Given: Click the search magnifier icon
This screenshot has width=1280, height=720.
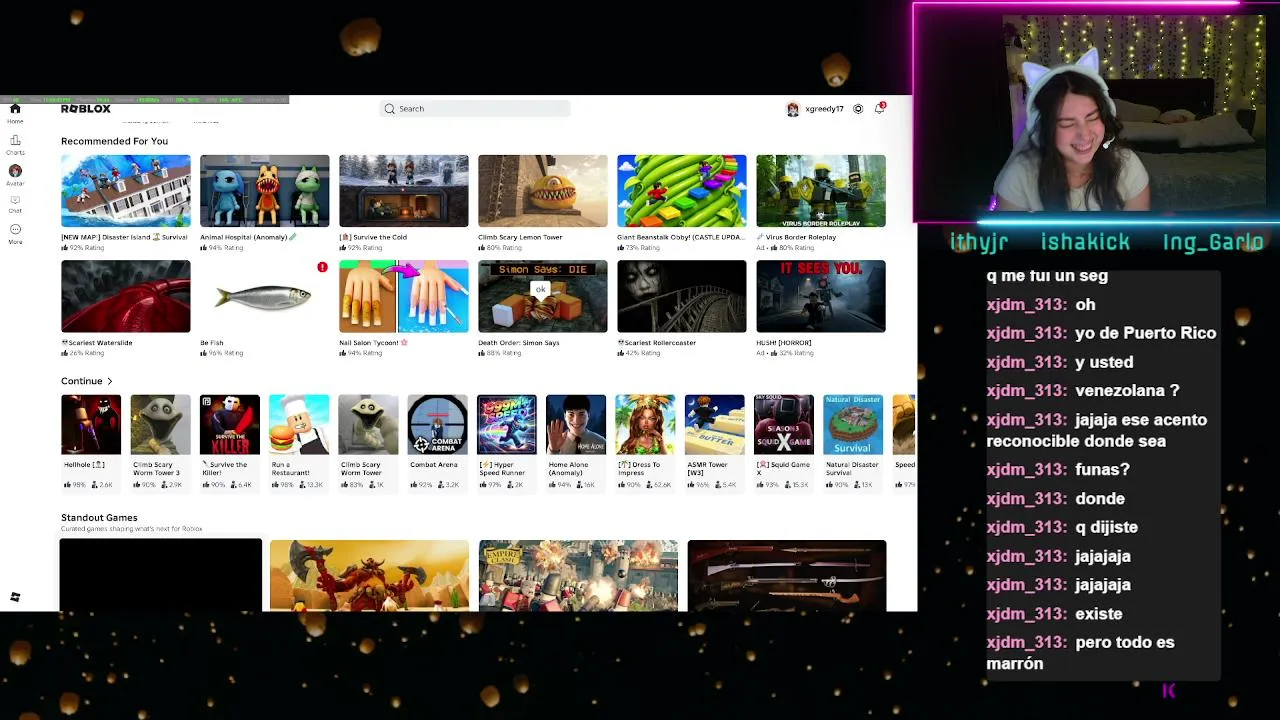Looking at the screenshot, I should [390, 109].
